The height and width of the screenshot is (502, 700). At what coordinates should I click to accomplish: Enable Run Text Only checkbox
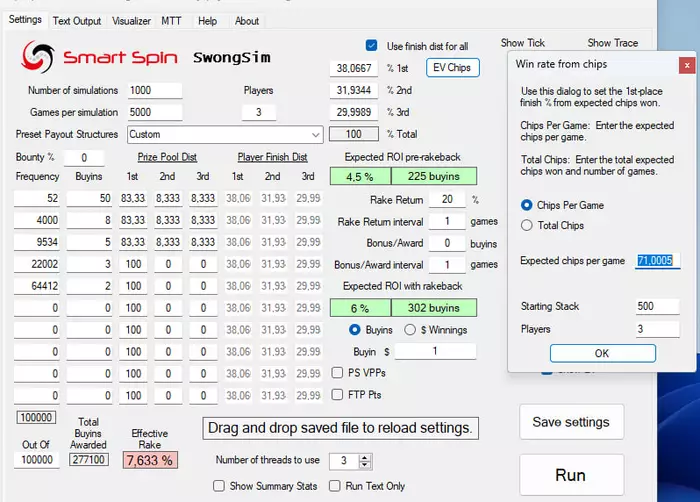click(x=334, y=486)
